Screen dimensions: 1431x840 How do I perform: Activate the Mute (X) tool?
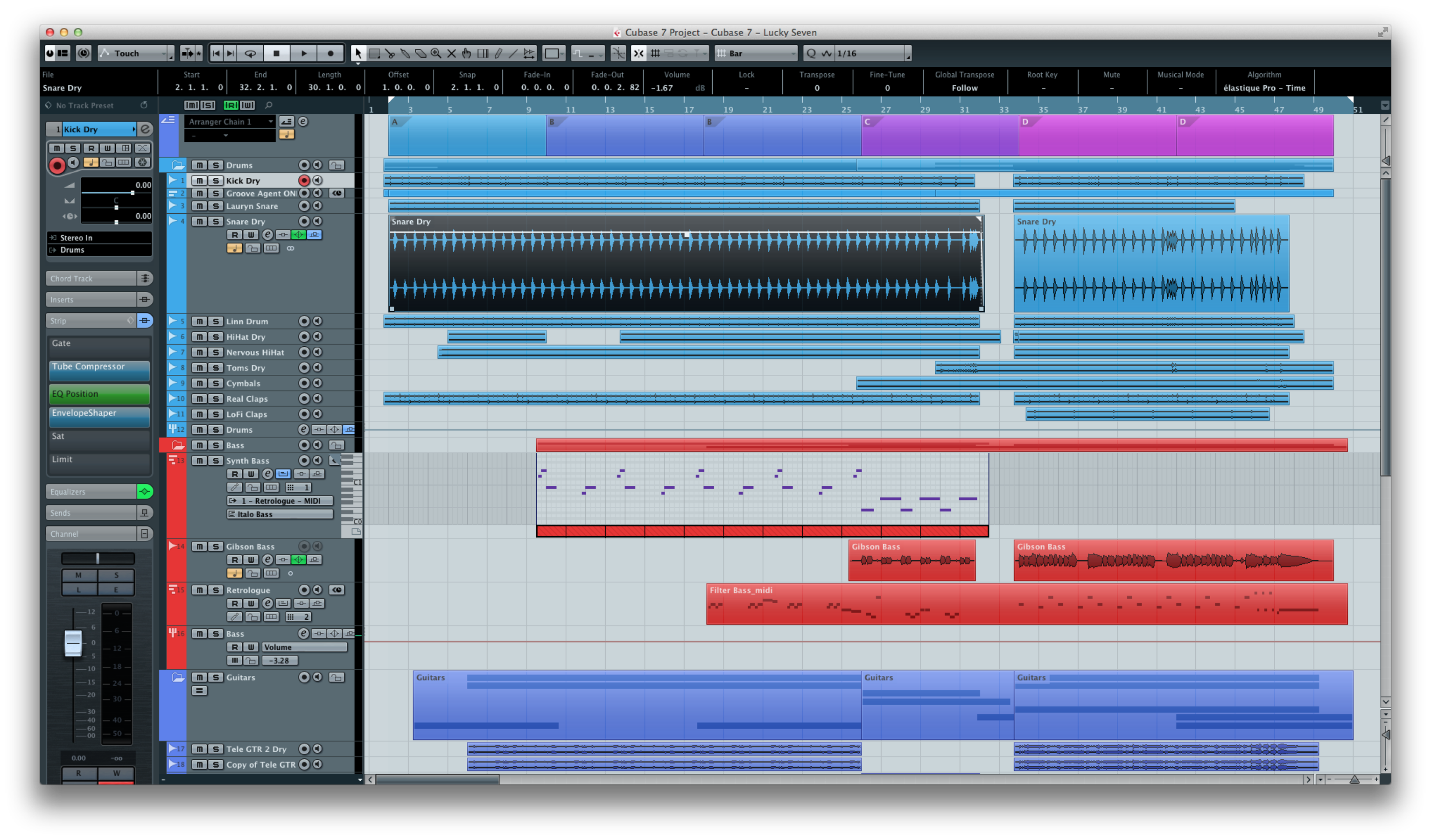tap(451, 53)
